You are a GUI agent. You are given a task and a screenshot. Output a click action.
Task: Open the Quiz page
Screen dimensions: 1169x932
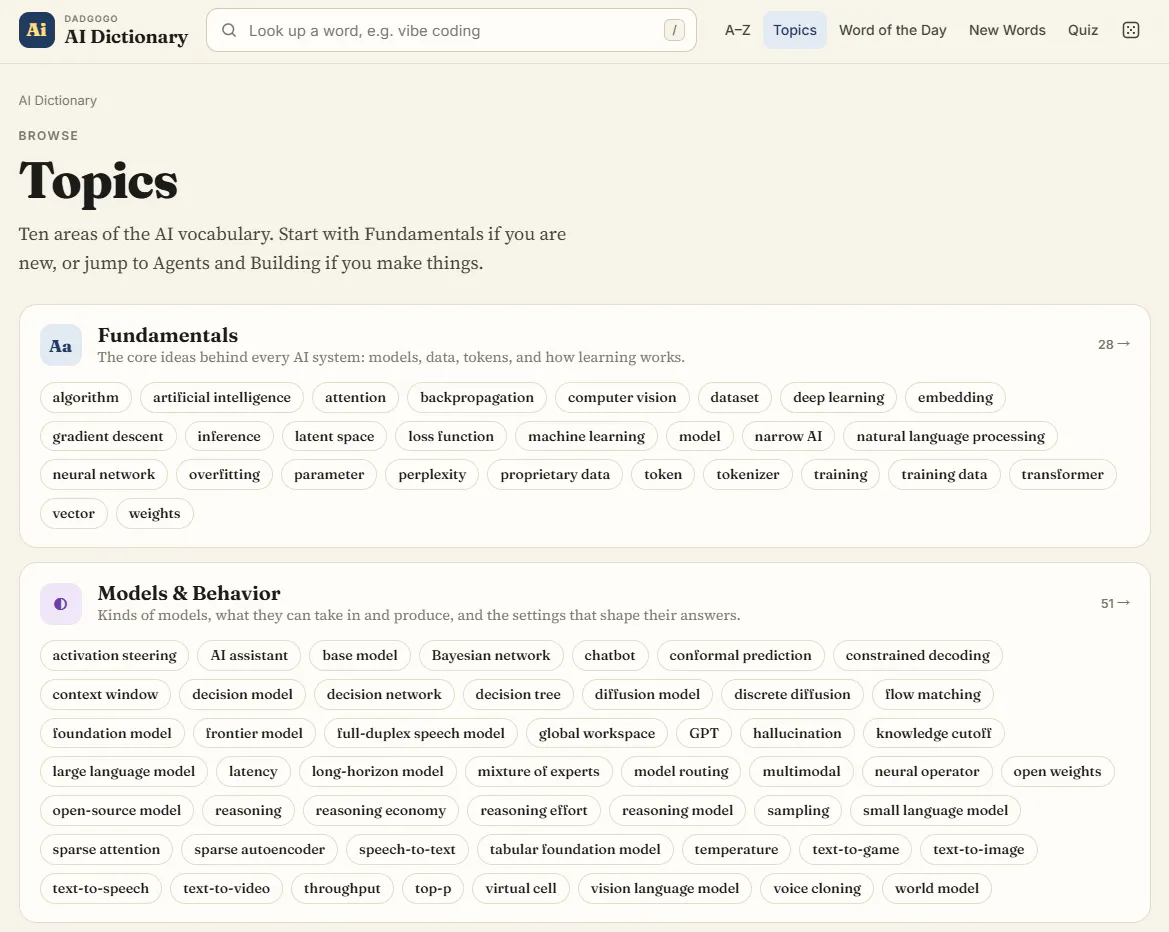(1083, 30)
